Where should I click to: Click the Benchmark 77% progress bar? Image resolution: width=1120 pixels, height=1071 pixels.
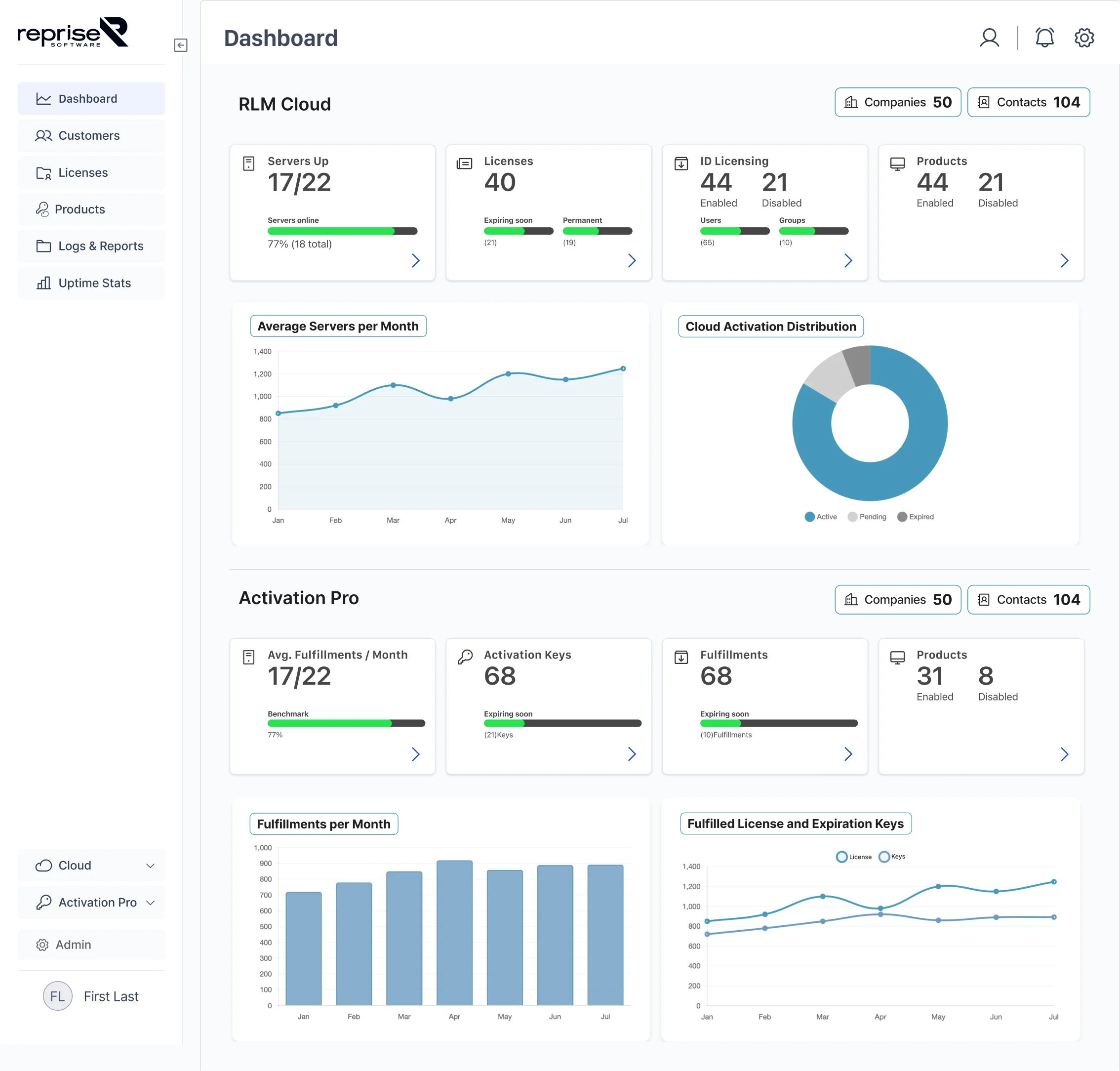pos(346,723)
